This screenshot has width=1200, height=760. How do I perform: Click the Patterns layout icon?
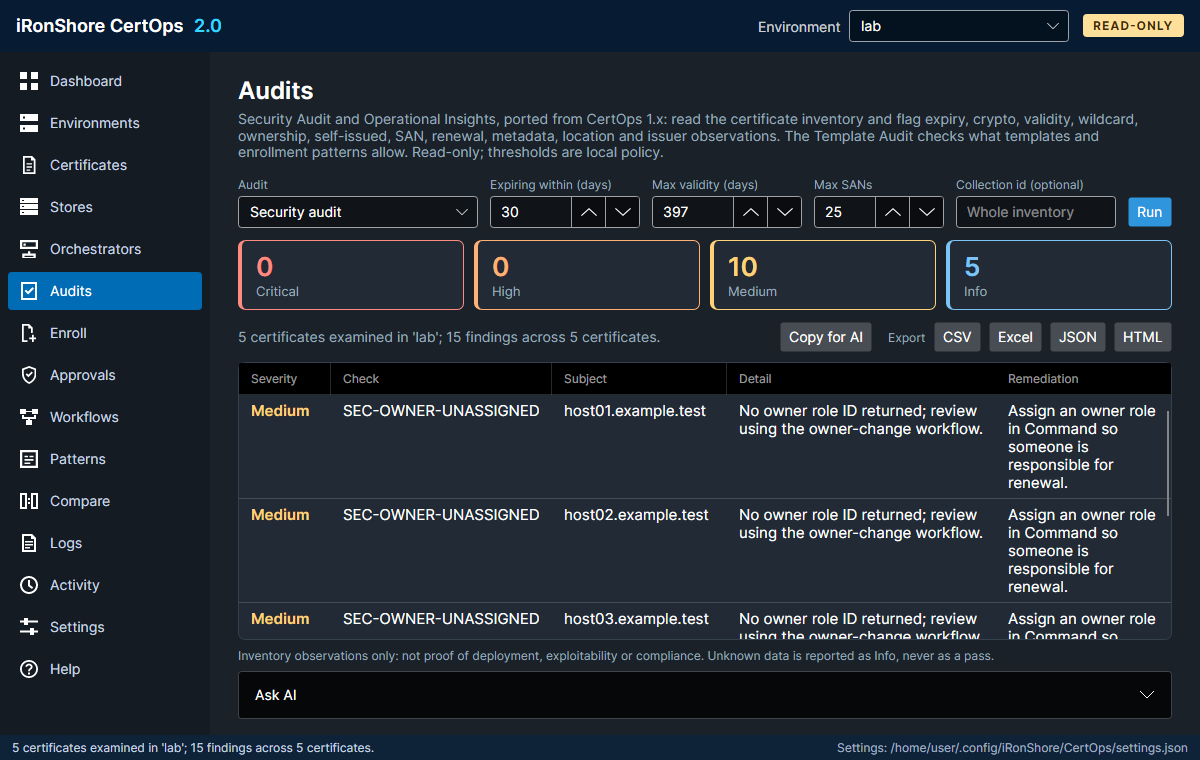(29, 459)
